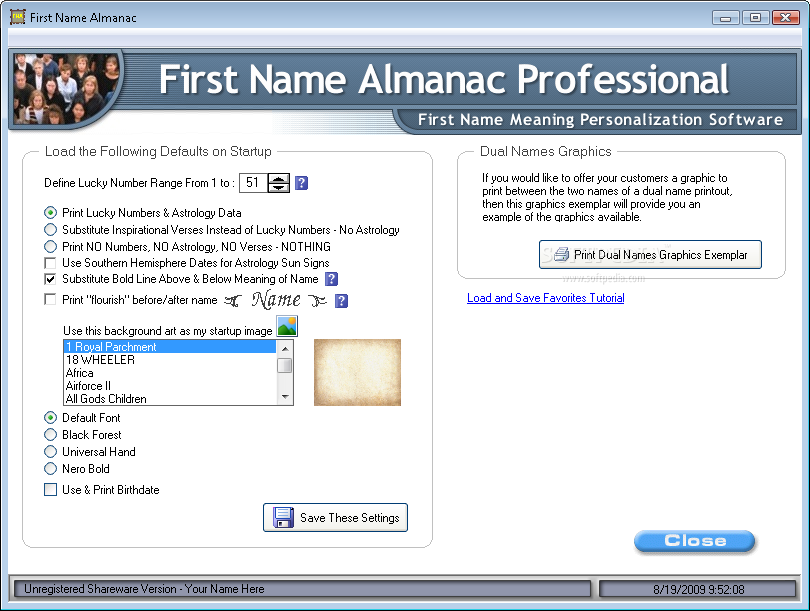
Task: Click the date and time status panel
Action: [x=698, y=589]
